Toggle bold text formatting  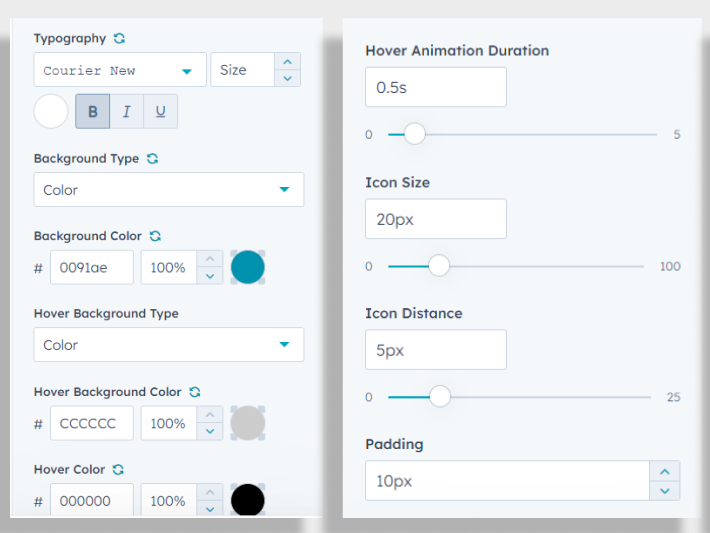[x=92, y=111]
